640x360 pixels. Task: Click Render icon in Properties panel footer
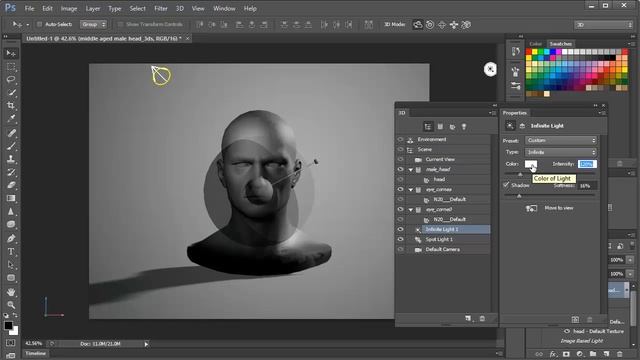[x=575, y=319]
